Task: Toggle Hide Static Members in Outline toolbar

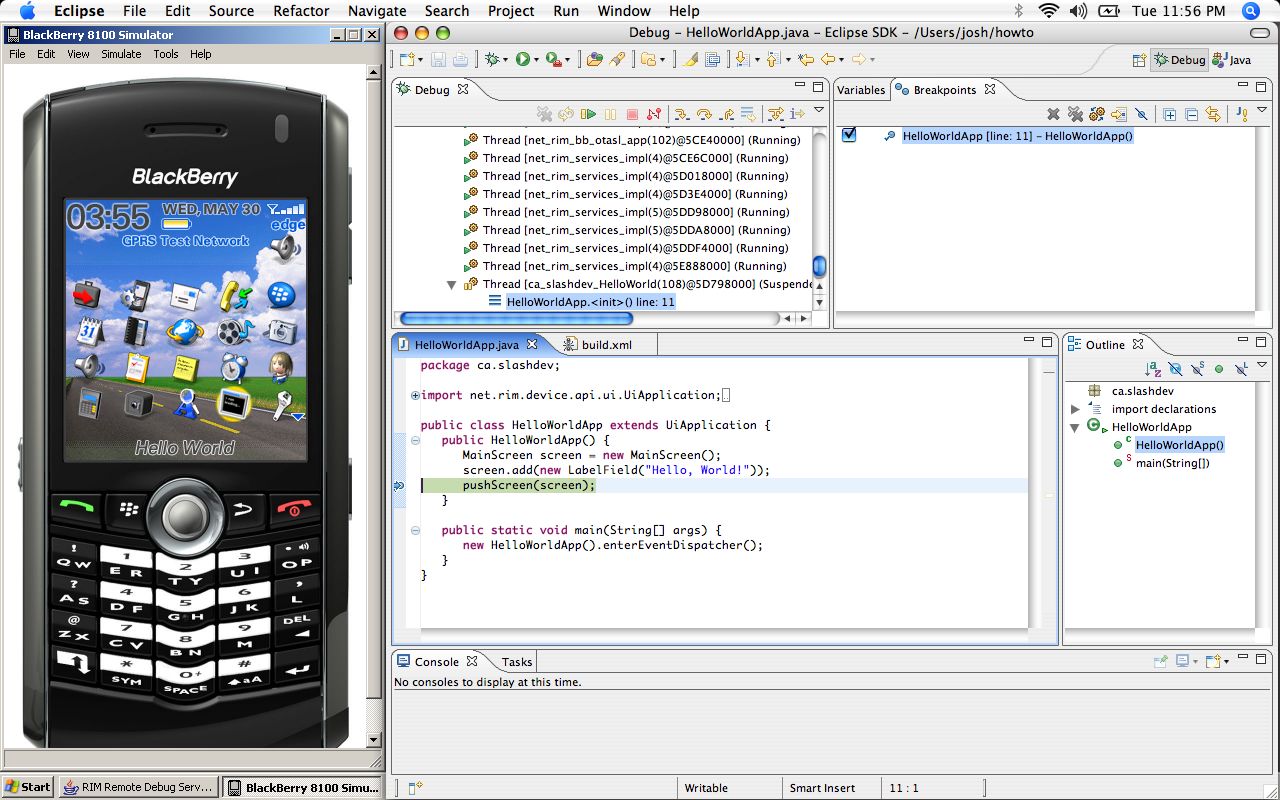Action: [1197, 369]
